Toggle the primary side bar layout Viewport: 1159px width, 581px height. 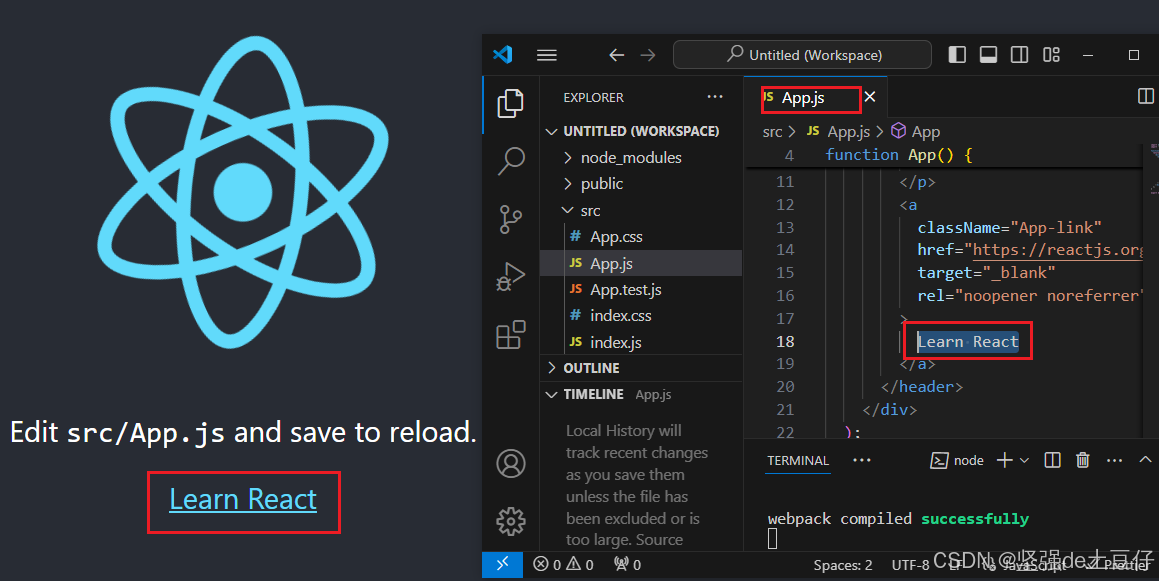click(x=957, y=55)
